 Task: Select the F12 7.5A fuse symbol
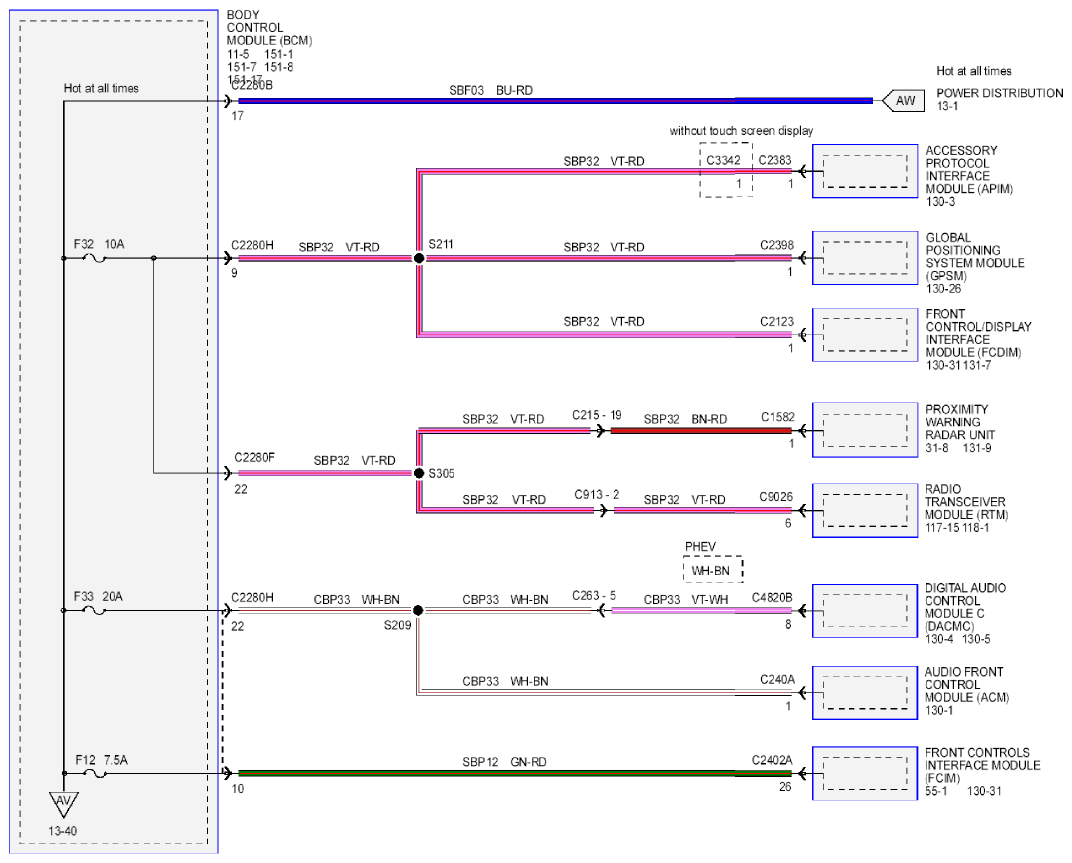tap(94, 773)
